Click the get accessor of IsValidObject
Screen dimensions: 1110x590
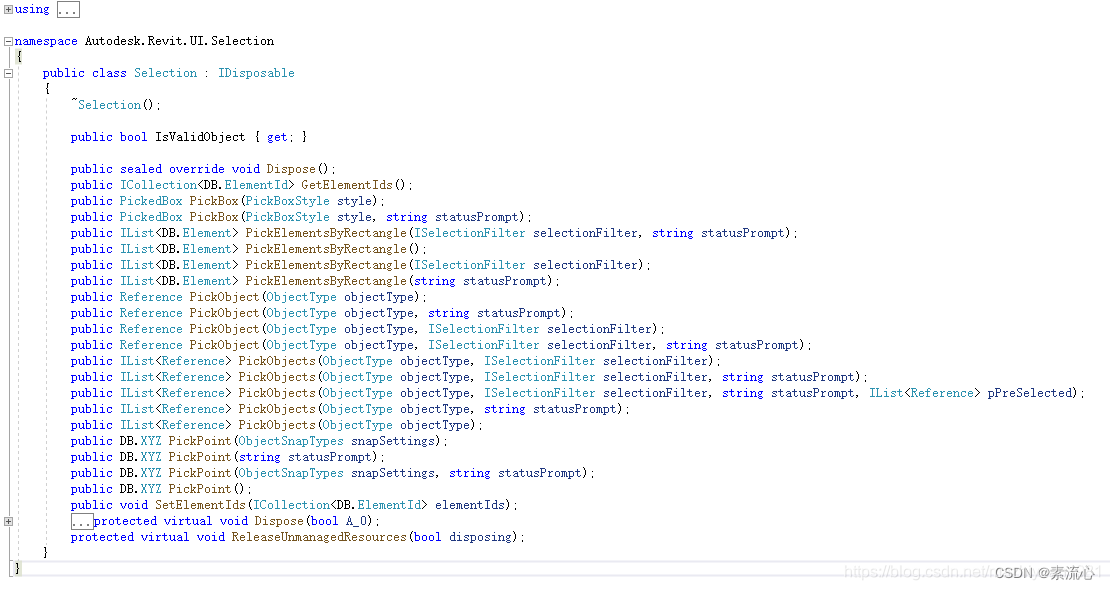tap(277, 137)
